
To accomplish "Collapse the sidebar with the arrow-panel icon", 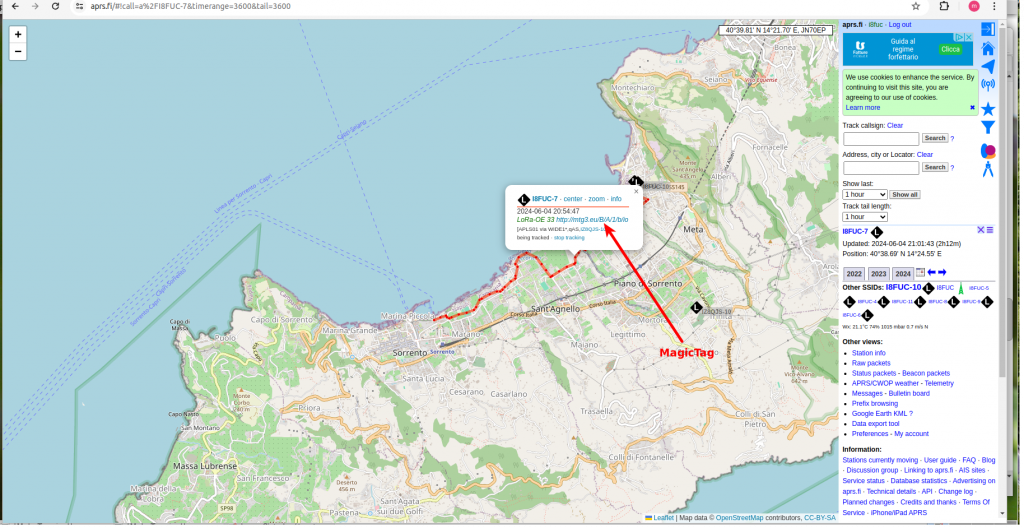I will (x=987, y=29).
